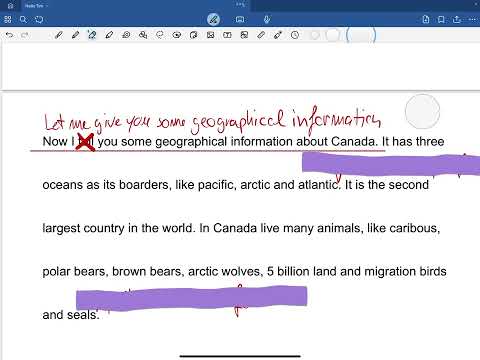This screenshot has width=480, height=360.
Task: Open the three-dots more options menu
Action: (472, 20)
